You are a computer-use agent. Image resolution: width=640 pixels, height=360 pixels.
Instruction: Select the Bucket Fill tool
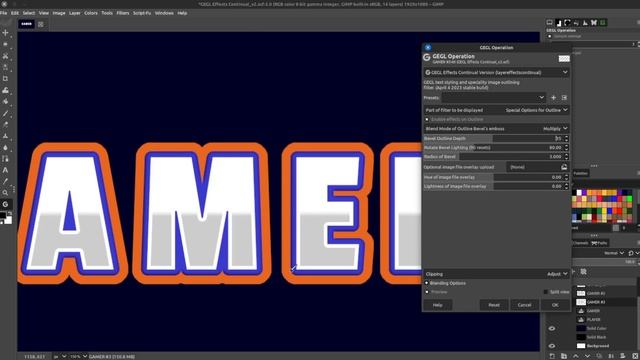coord(5,101)
